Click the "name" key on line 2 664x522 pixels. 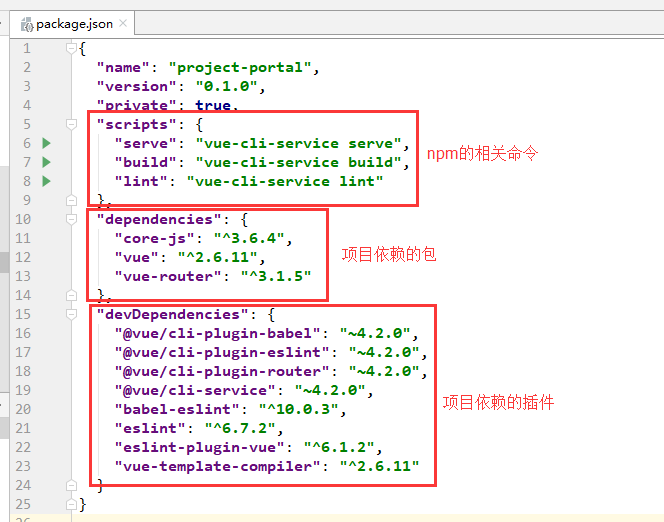click(x=123, y=67)
